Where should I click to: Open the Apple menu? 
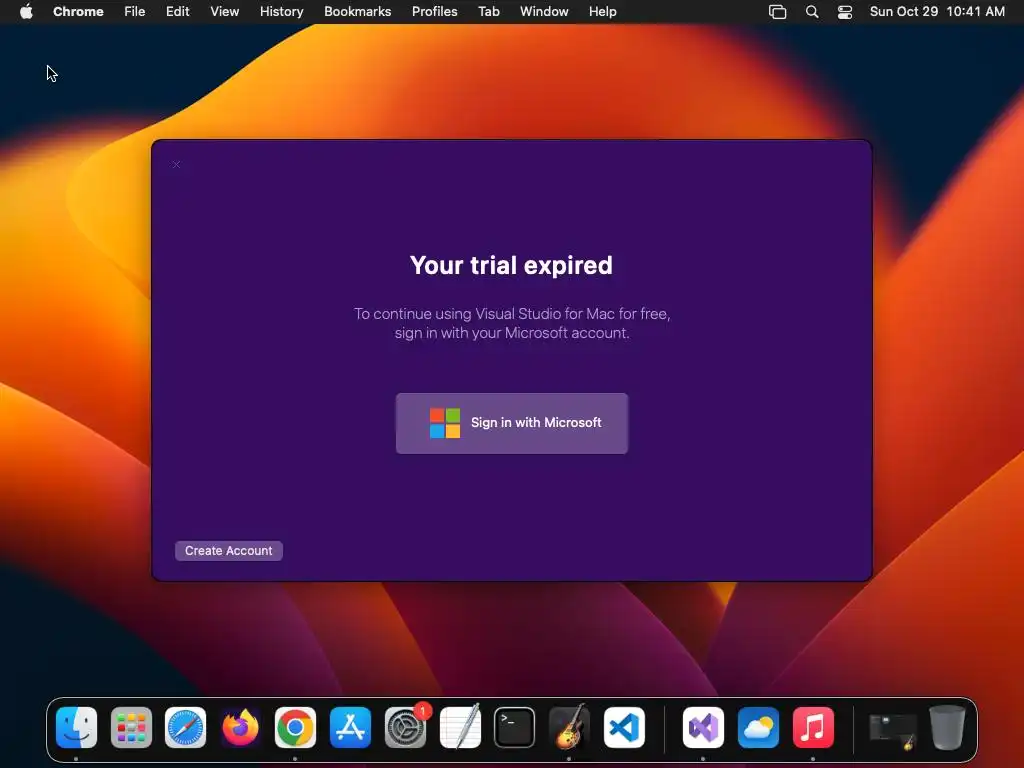(x=26, y=11)
